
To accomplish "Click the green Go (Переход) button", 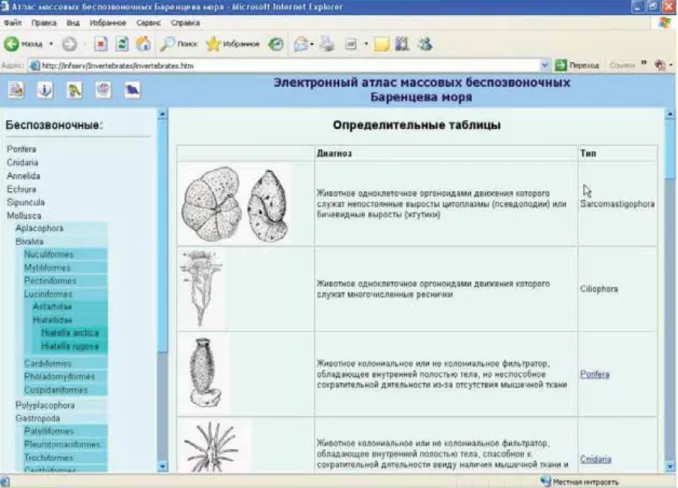I will point(578,65).
